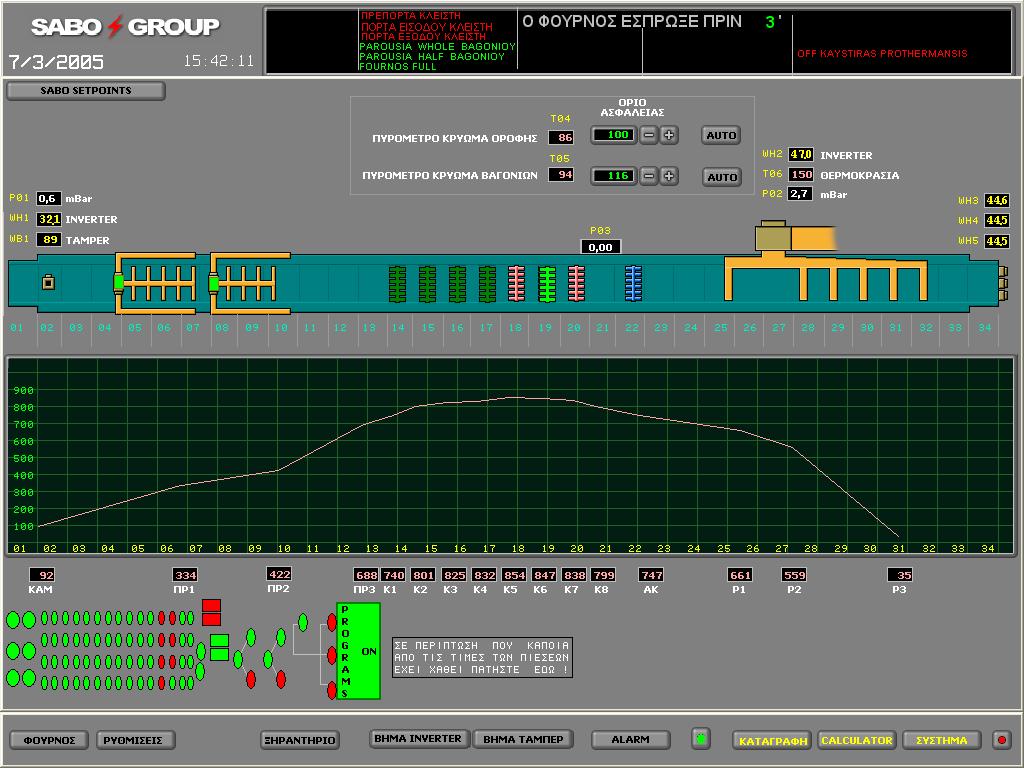Click the T04 safety limit field showing 100
Image resolution: width=1024 pixels, height=768 pixels.
pos(613,135)
